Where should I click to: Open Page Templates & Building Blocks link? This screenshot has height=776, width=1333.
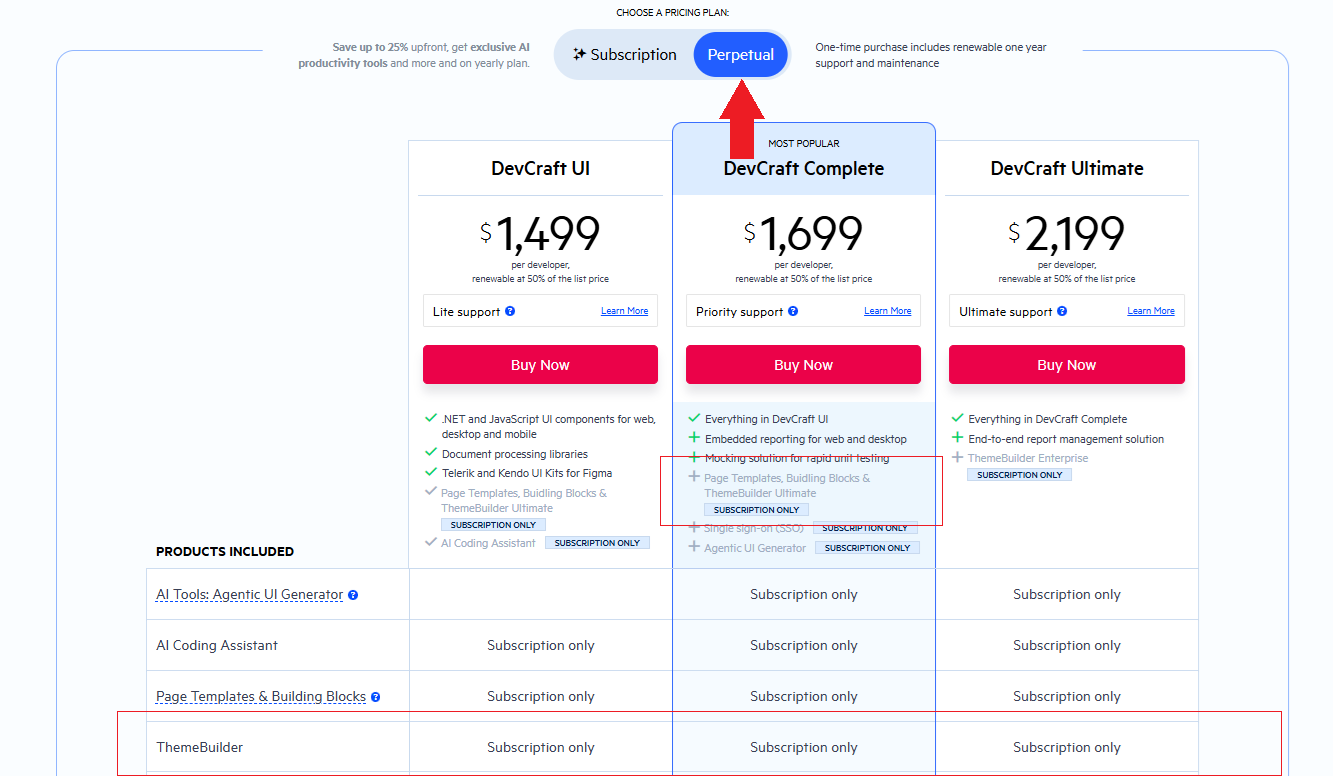[261, 697]
